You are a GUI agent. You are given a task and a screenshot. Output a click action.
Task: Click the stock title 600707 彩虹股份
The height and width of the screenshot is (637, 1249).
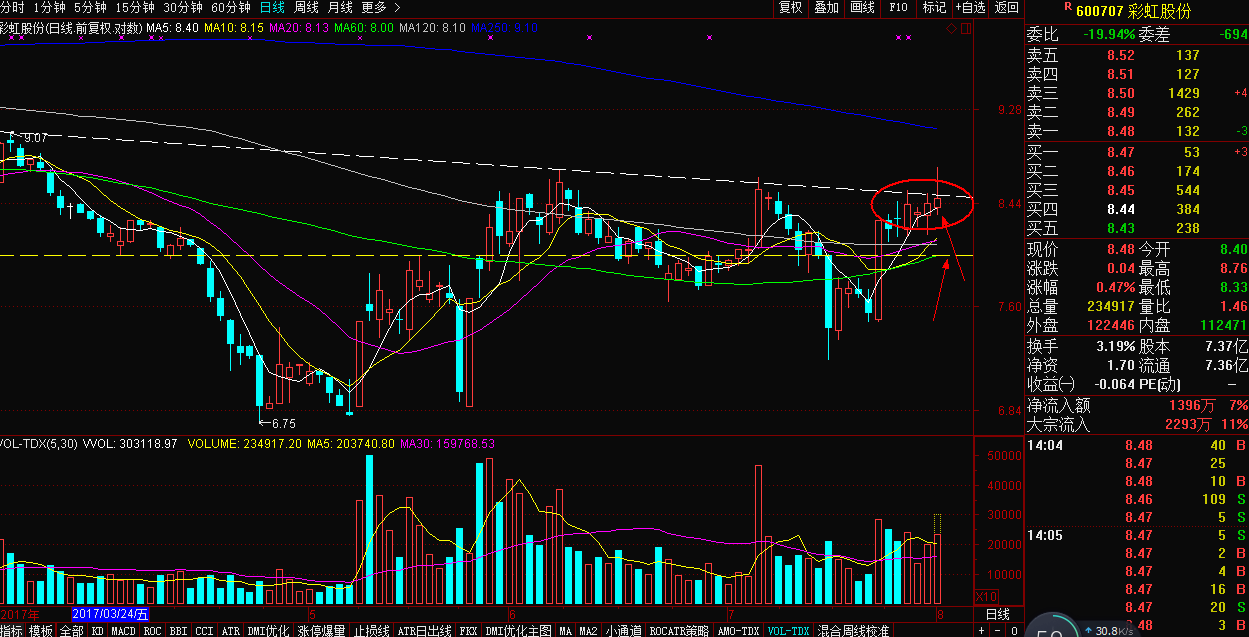click(x=1133, y=11)
